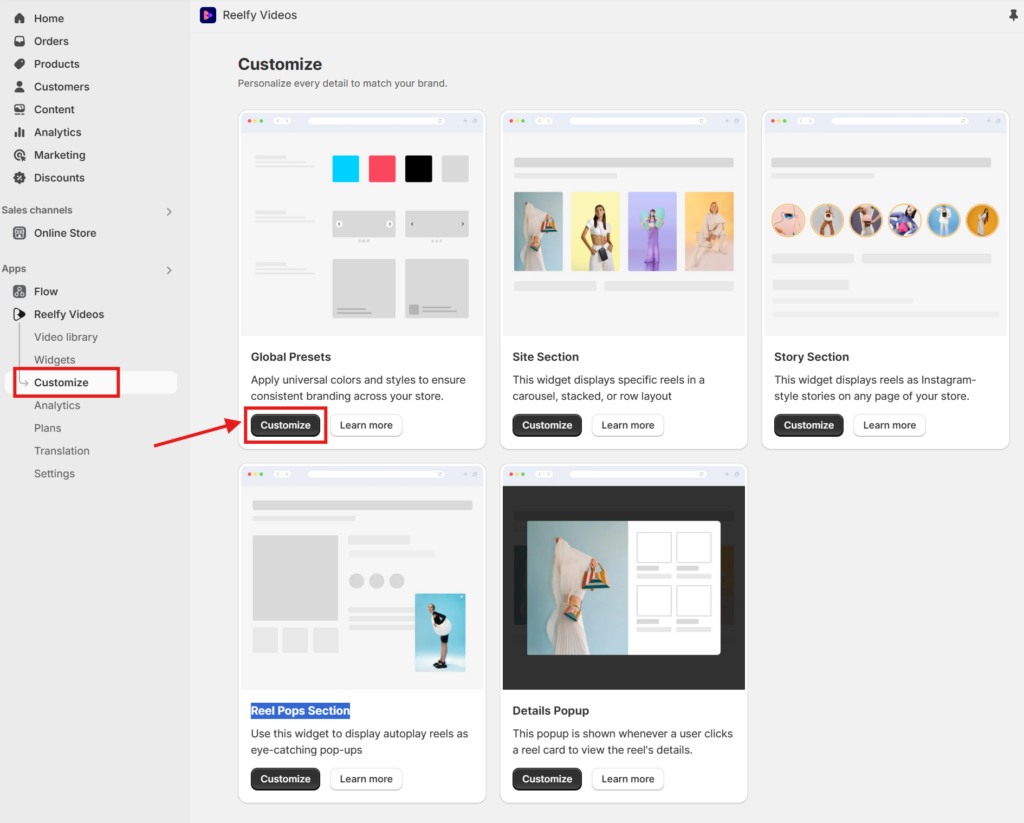
Task: Click the black color swatch in Global Presets preview
Action: [x=419, y=169]
